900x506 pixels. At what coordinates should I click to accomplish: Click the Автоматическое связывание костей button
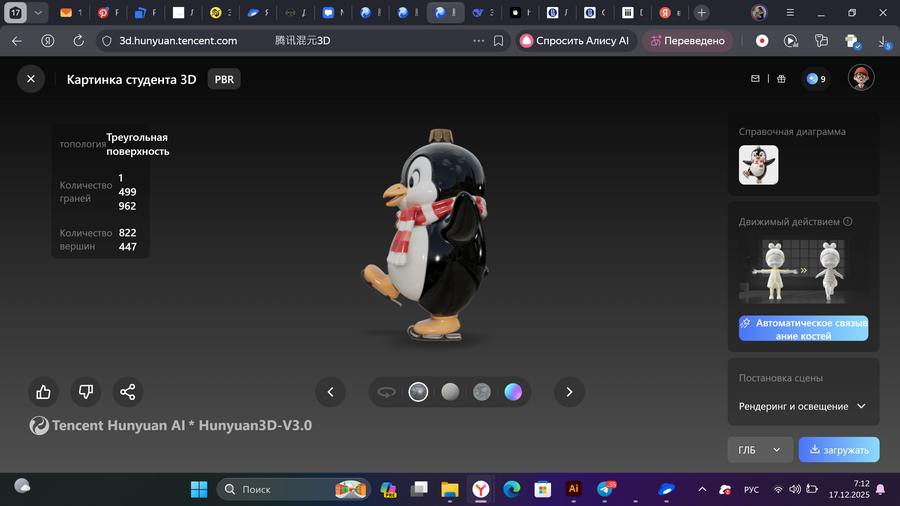click(803, 329)
